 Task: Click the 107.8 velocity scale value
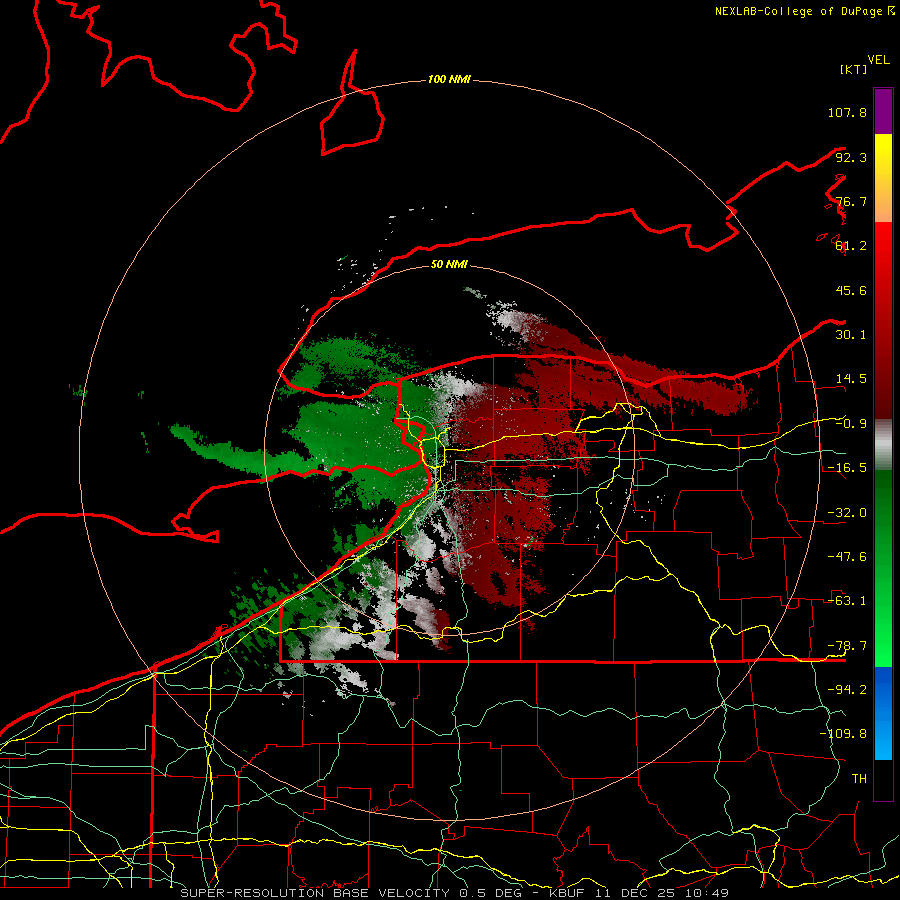[x=847, y=112]
